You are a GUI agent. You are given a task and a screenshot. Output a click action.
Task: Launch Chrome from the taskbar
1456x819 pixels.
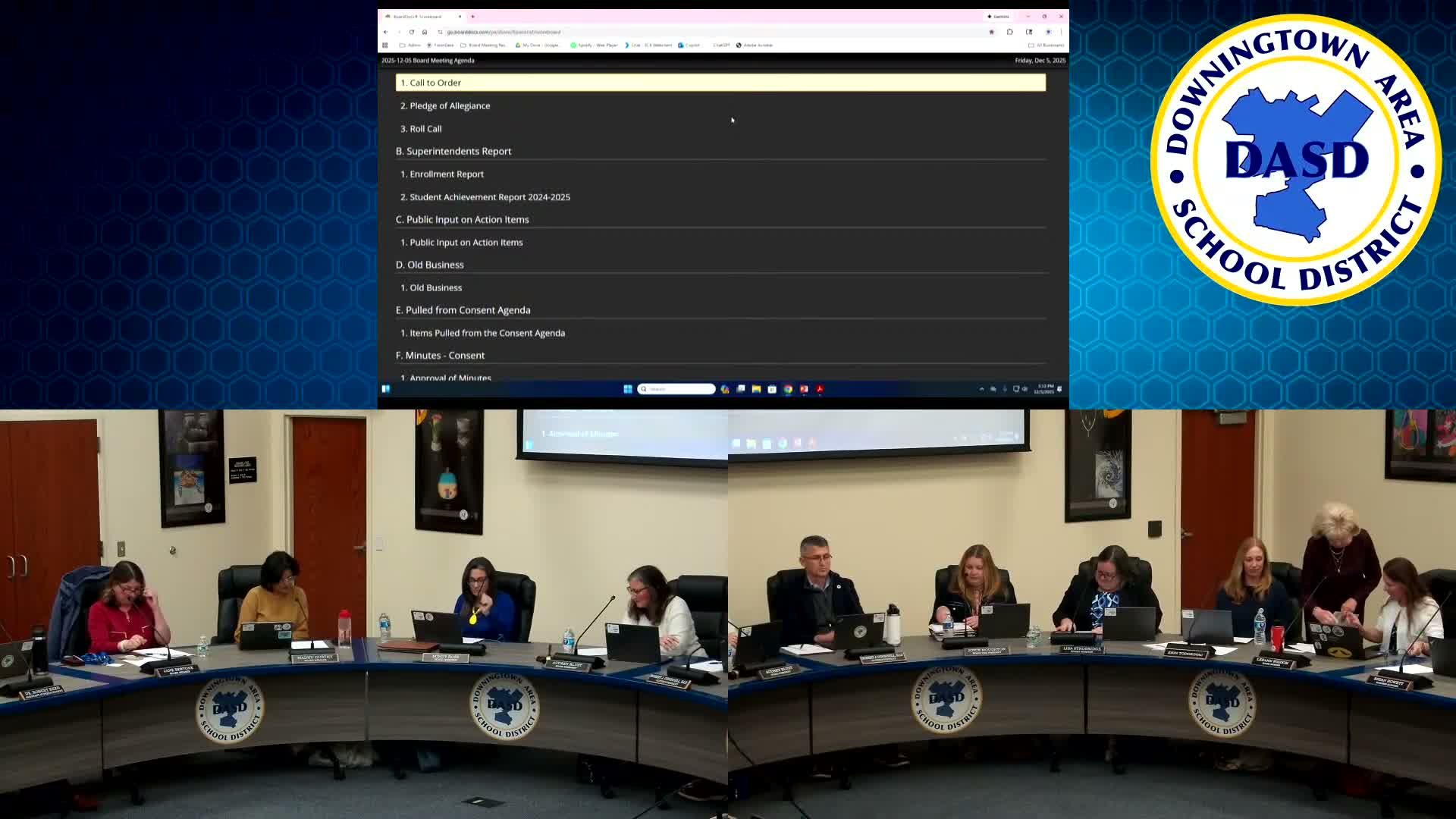[x=789, y=389]
